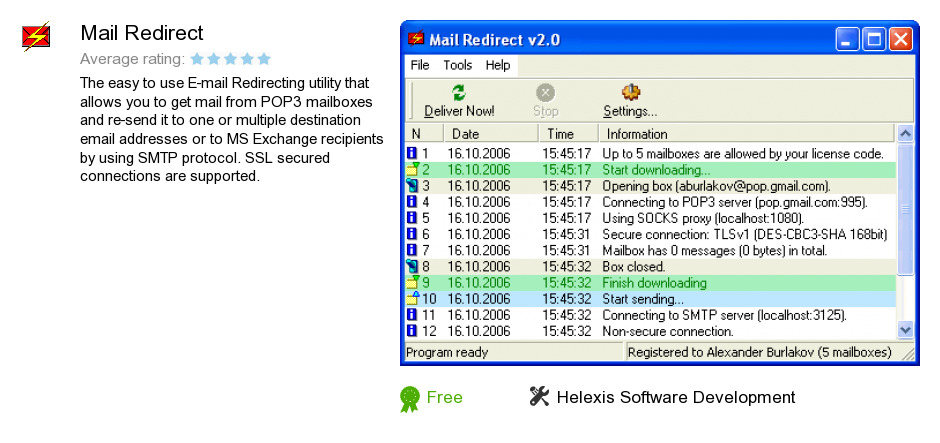Select 'Mailbox has 0 messages' log entry

pyautogui.click(x=650, y=251)
